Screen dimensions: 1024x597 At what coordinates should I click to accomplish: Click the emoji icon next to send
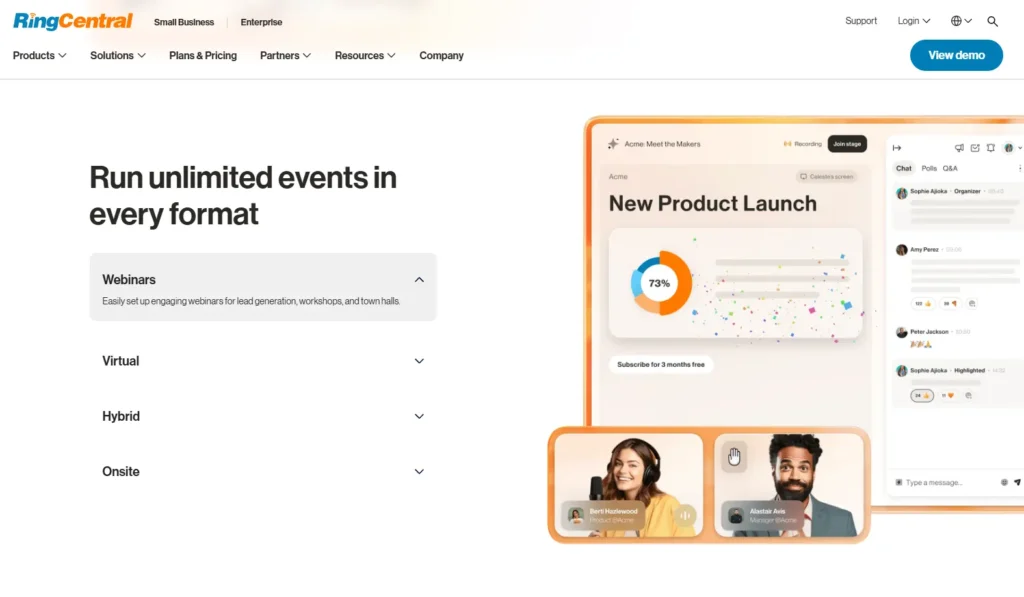point(1004,483)
